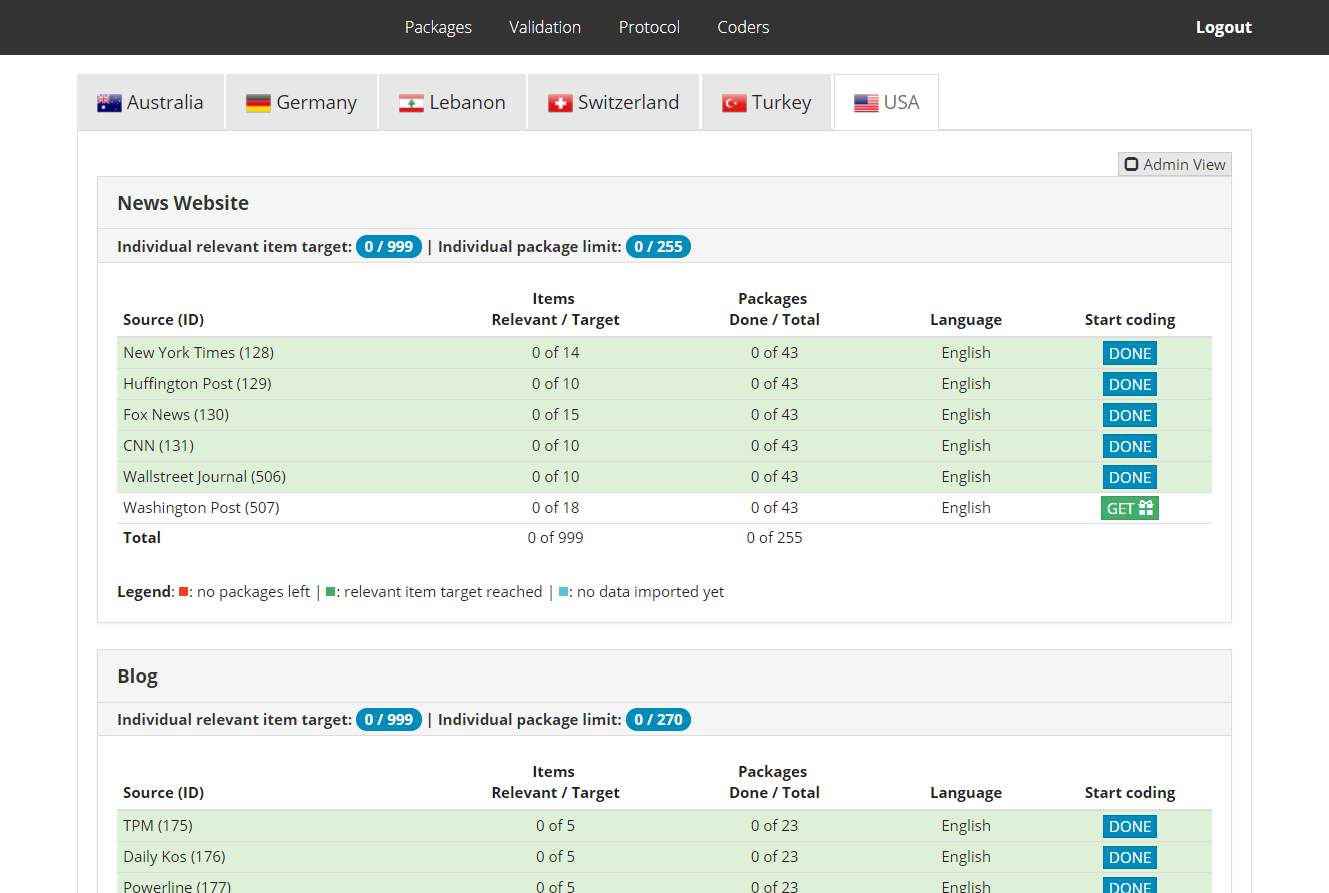
Task: Click DONE button for TPM
Action: coord(1130,826)
